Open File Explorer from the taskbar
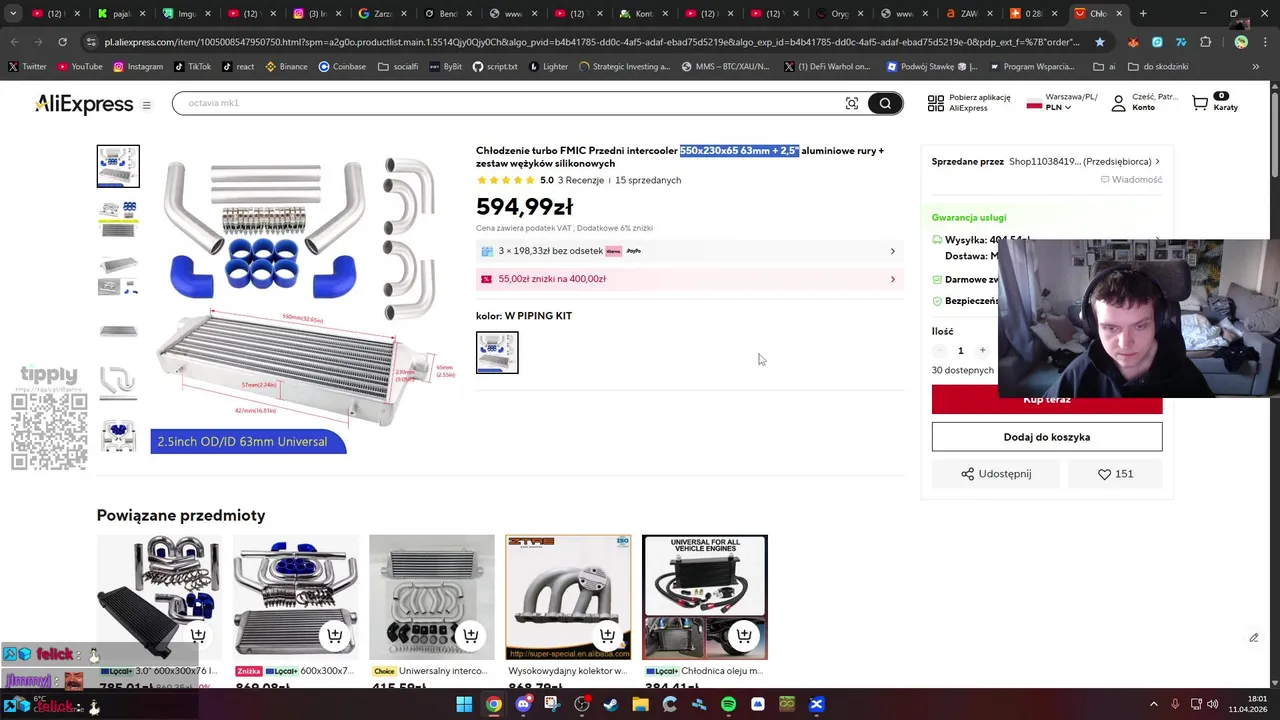The image size is (1280, 720). [640, 705]
